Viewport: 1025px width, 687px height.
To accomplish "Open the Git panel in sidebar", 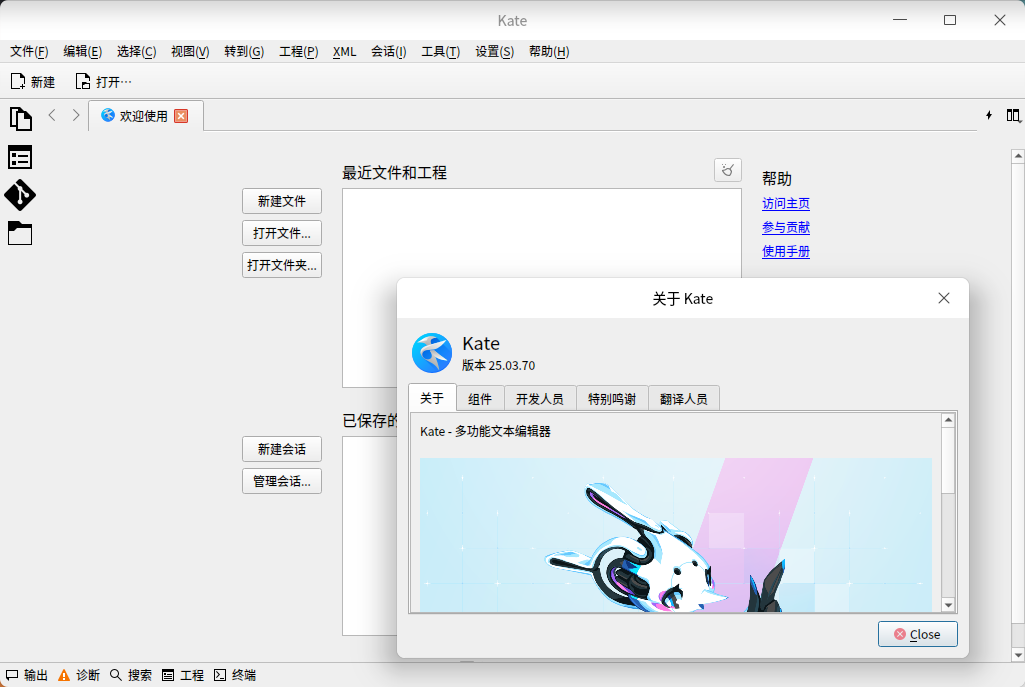I will tap(20, 194).
